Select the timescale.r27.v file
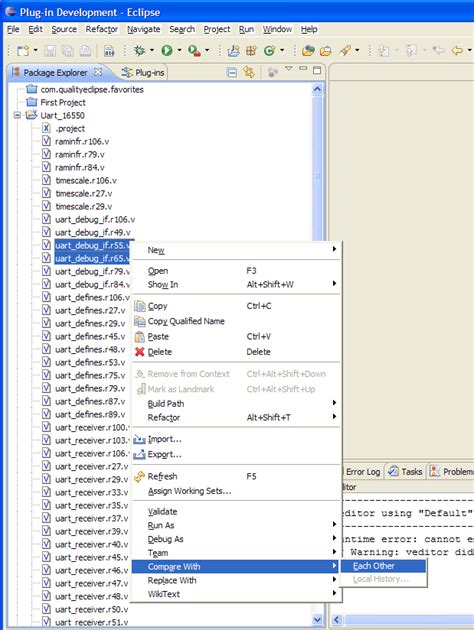This screenshot has width=474, height=630. (84, 193)
